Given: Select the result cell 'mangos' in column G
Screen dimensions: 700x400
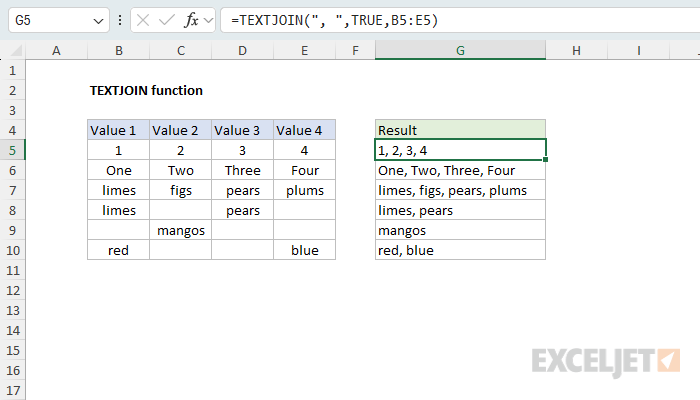Looking at the screenshot, I should [460, 230].
